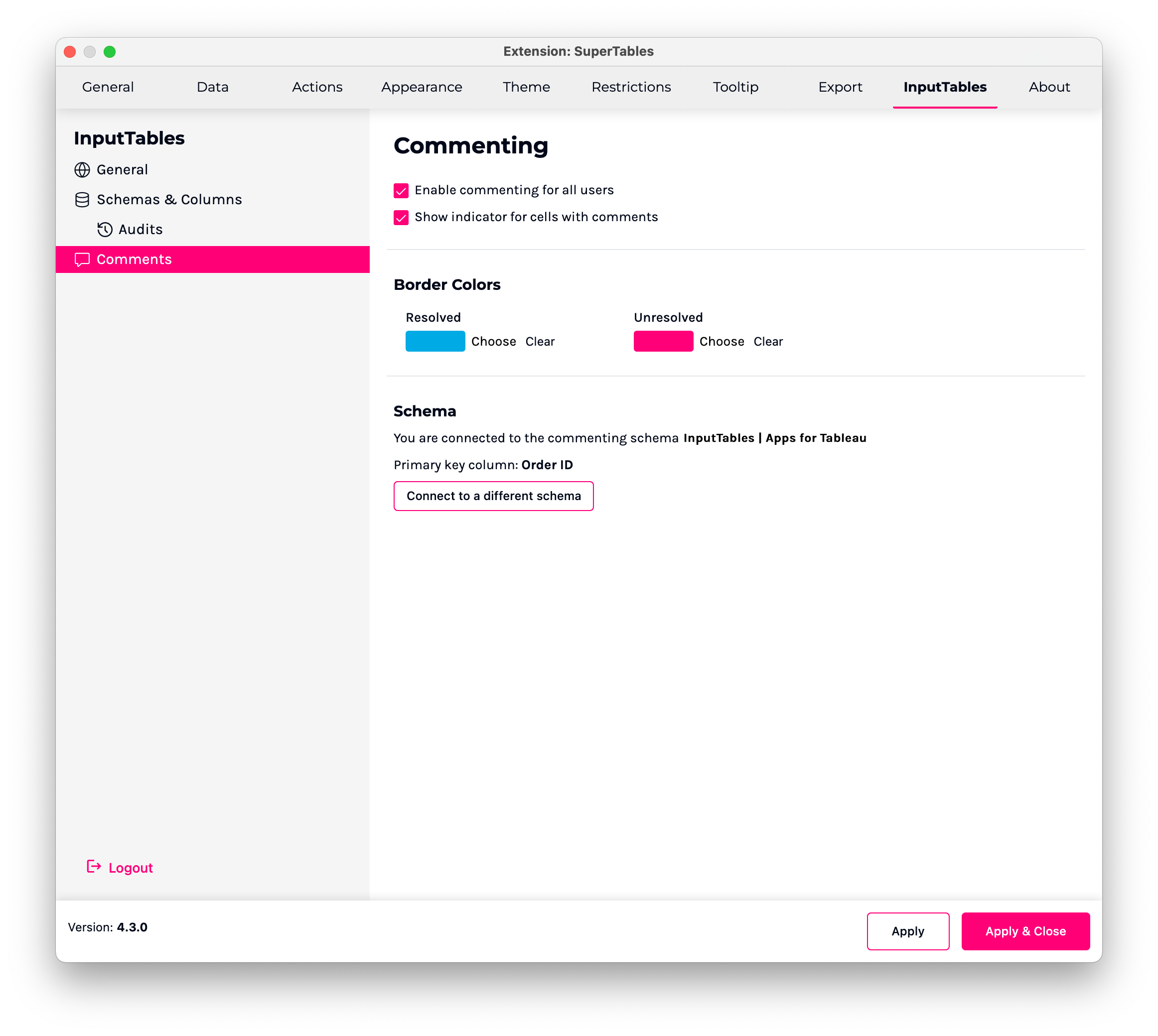Click the database icon for Schemas & Columns

pos(82,200)
